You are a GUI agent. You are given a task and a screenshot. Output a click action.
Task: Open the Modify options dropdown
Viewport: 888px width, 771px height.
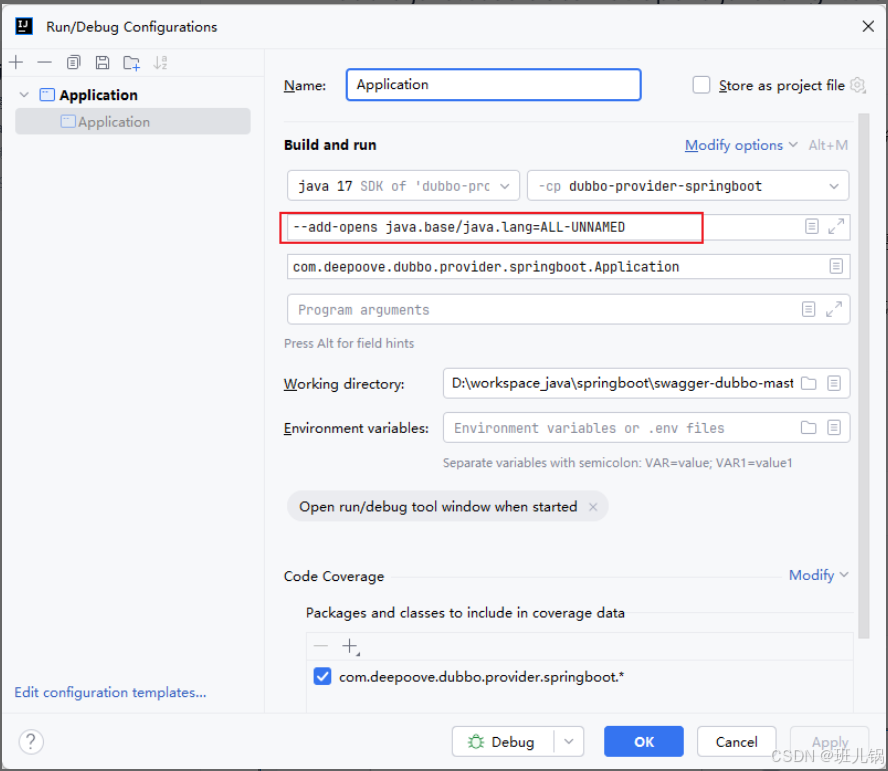click(x=741, y=146)
